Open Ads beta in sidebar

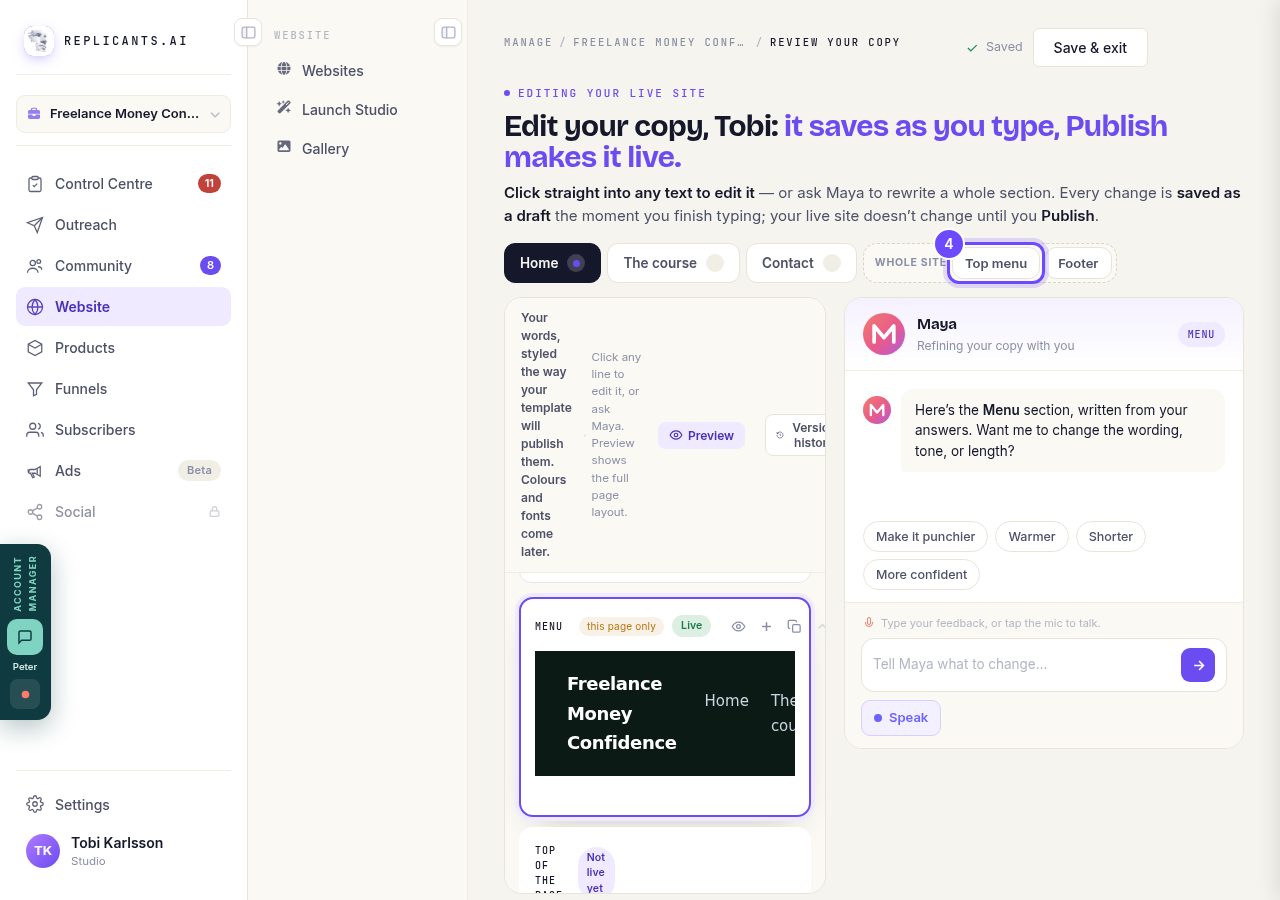click(123, 471)
